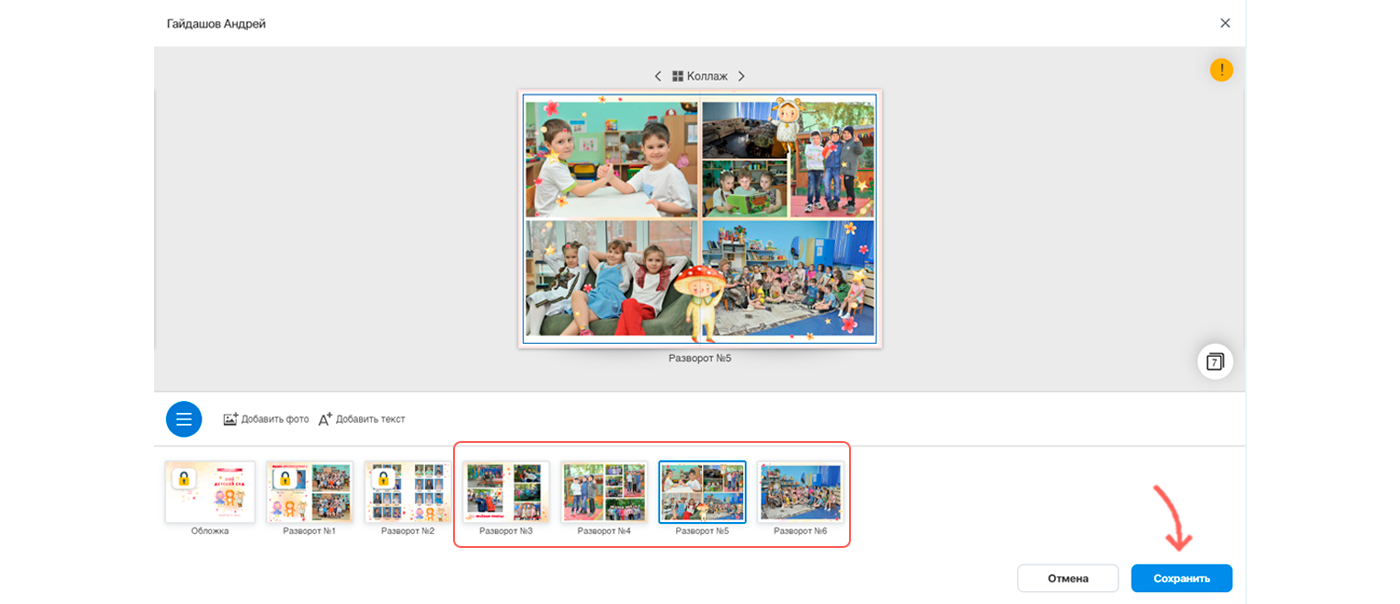Close the Гайдашов Андрей dialog
Screen dimensions: 1400x604
point(1225,23)
